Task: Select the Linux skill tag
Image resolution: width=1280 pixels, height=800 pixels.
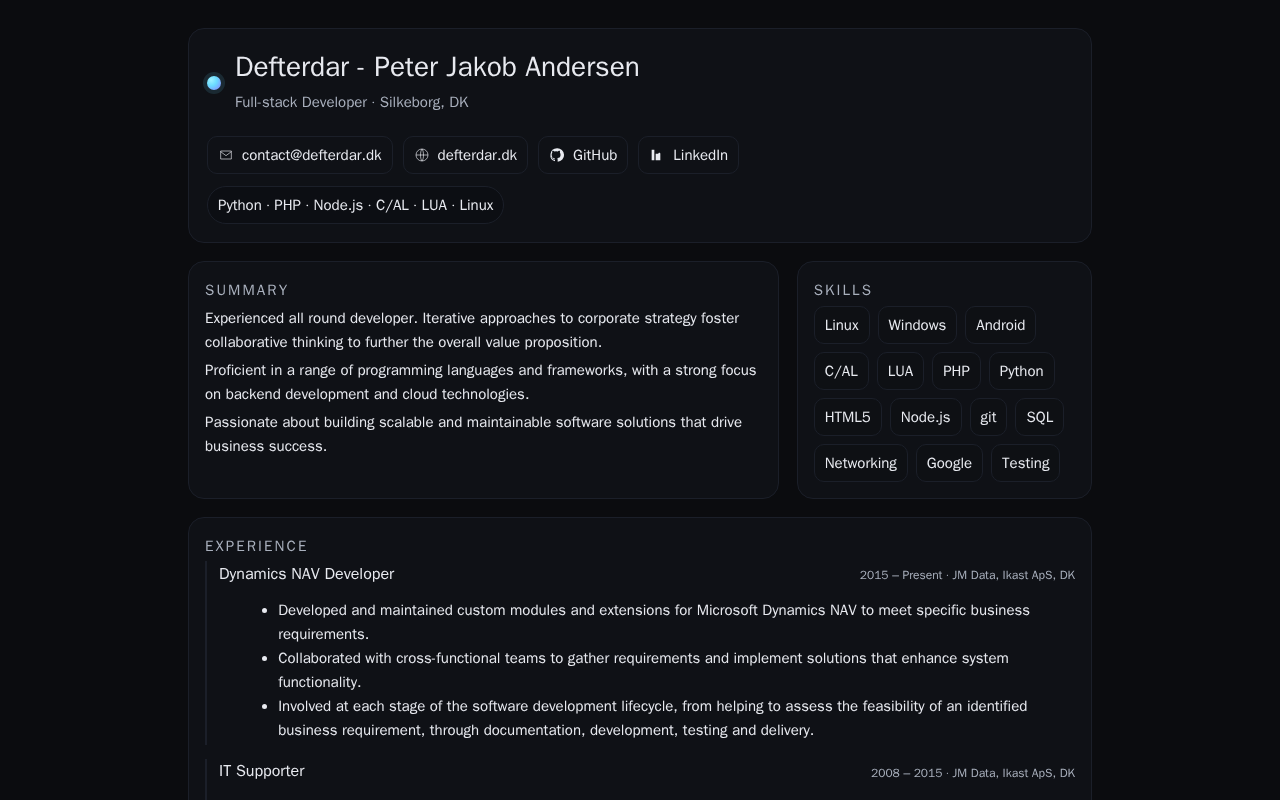Action: 842,325
